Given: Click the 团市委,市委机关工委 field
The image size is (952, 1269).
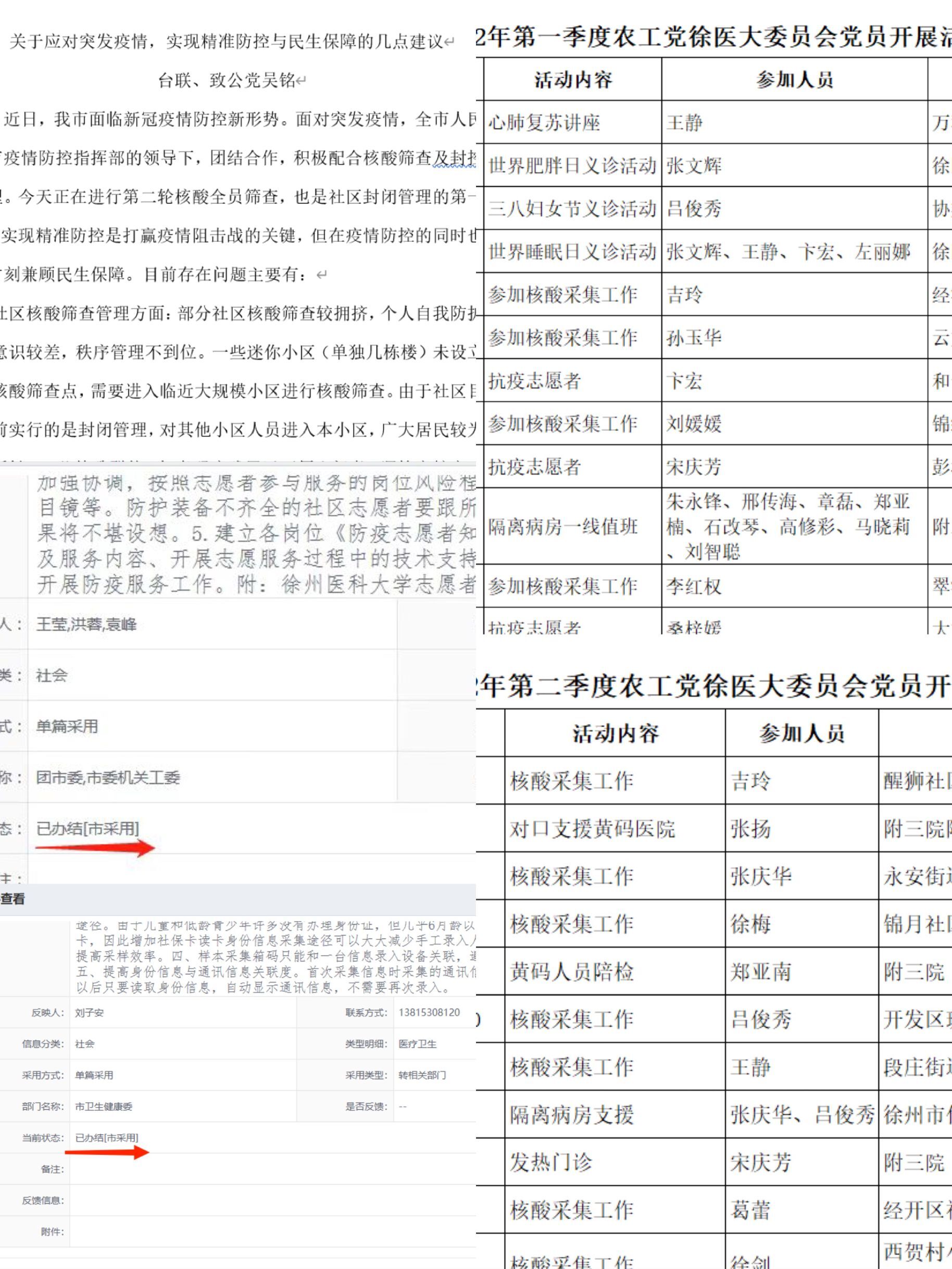Looking at the screenshot, I should pos(108,777).
